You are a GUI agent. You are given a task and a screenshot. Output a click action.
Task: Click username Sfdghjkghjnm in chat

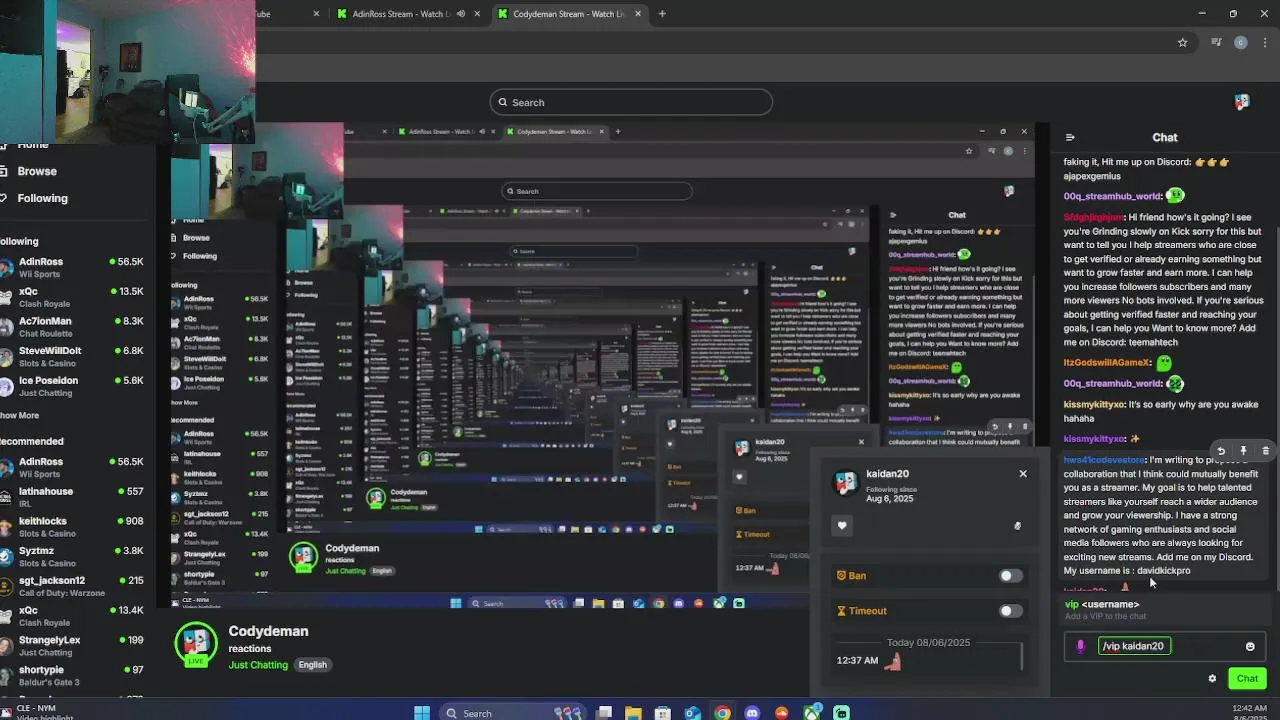[1093, 217]
